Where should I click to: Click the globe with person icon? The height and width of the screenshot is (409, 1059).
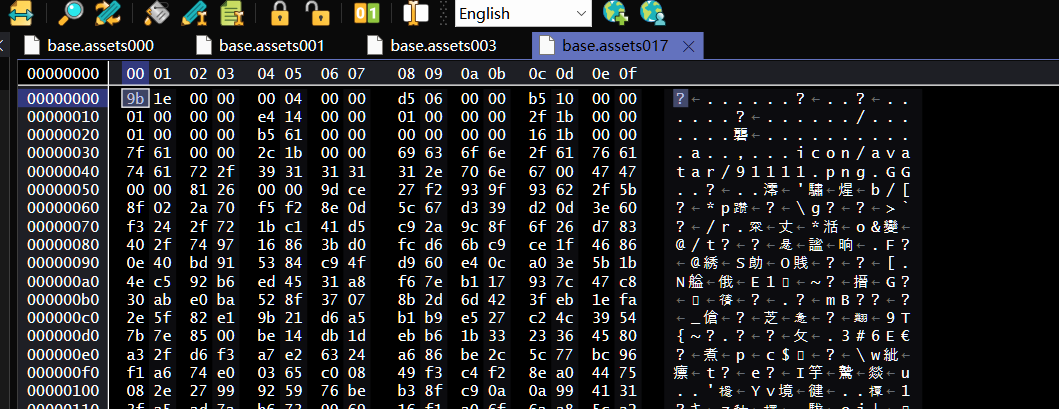tap(652, 13)
